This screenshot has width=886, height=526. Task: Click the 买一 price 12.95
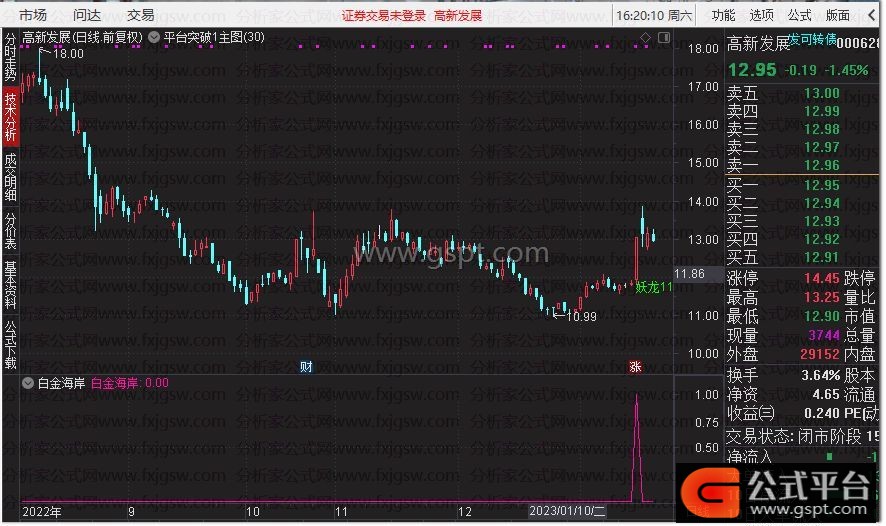(822, 185)
